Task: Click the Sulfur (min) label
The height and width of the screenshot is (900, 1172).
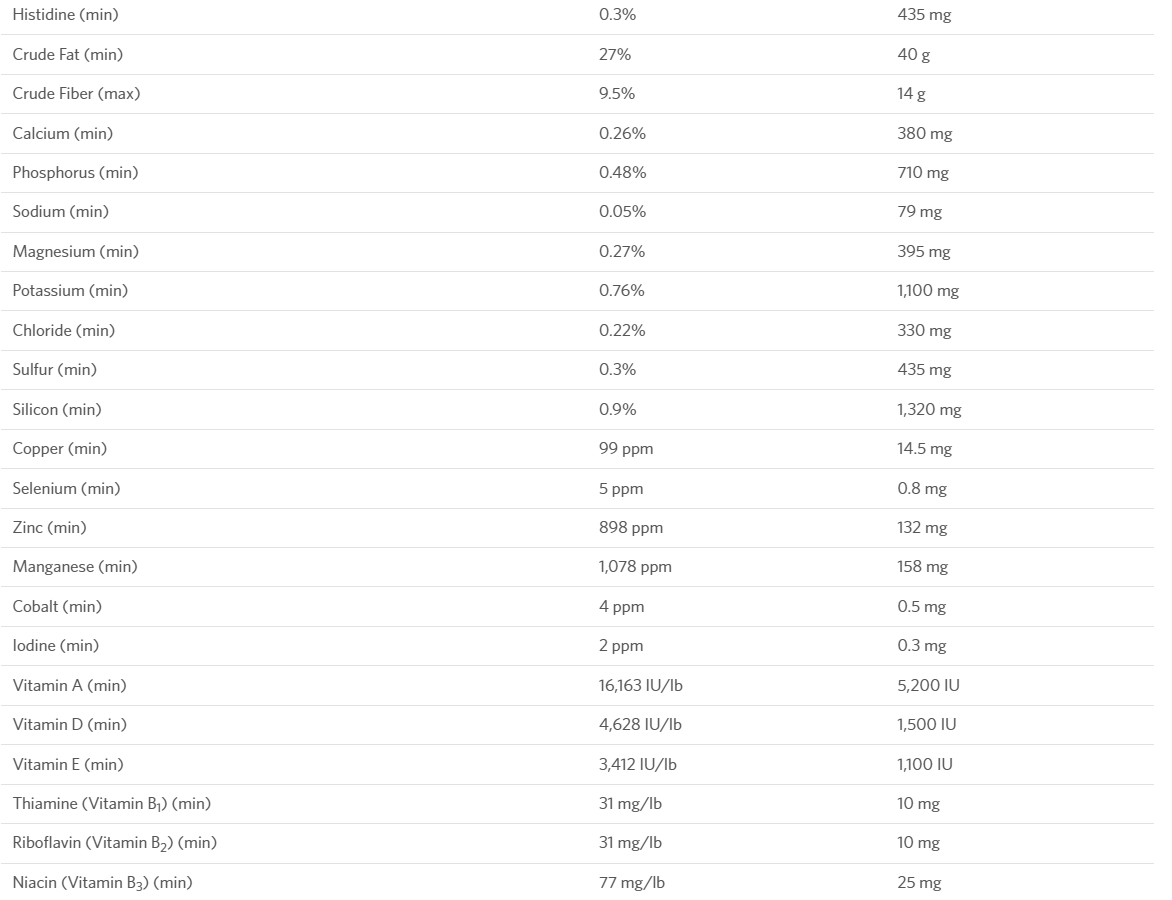Action: point(55,369)
